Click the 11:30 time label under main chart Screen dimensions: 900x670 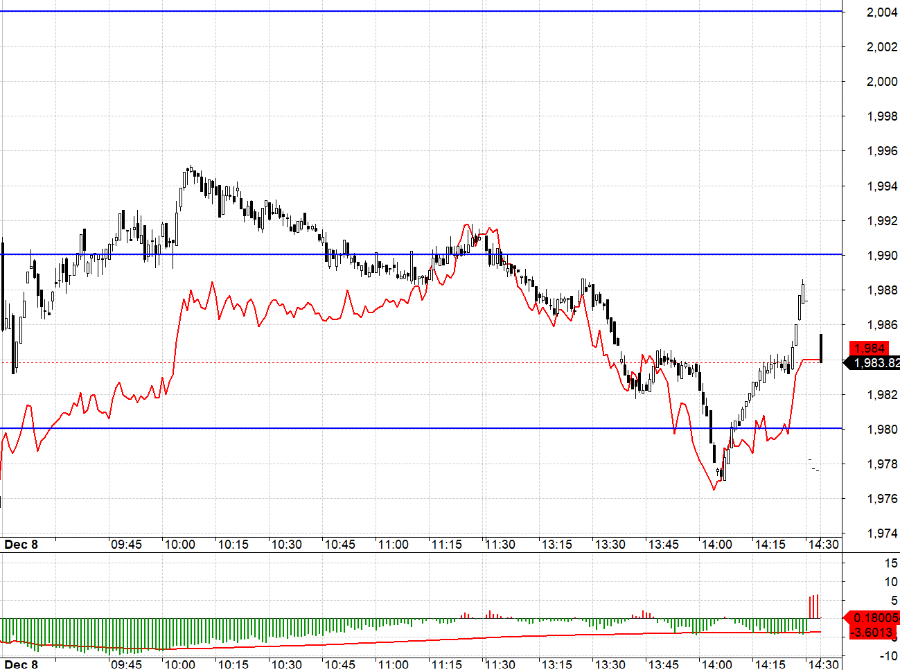coord(500,545)
